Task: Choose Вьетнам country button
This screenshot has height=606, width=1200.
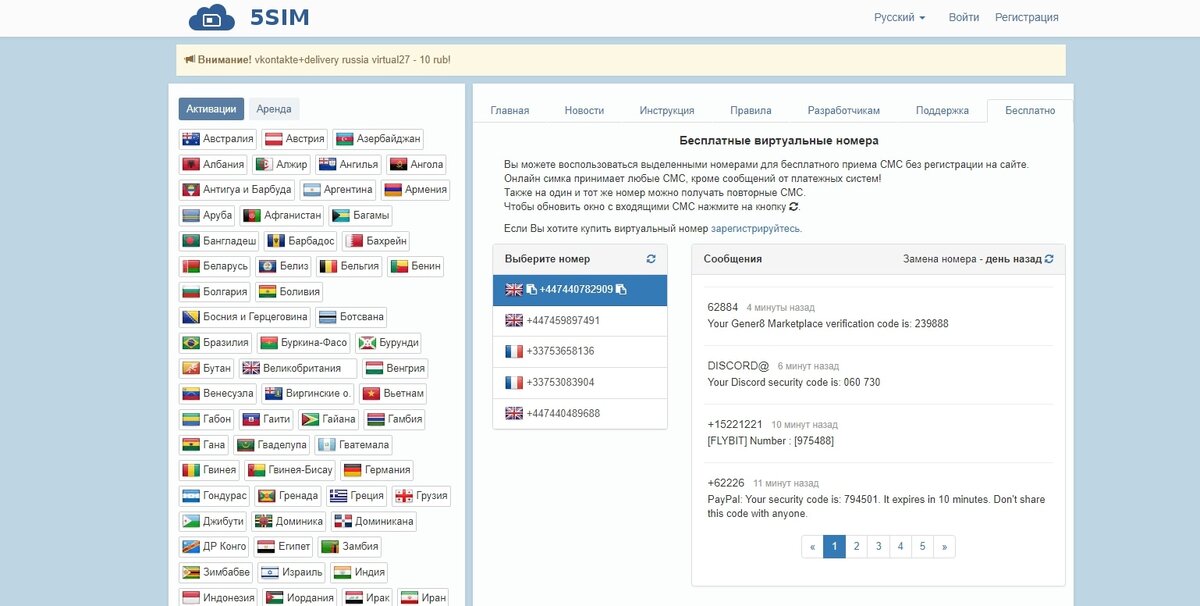Action: pyautogui.click(x=394, y=394)
